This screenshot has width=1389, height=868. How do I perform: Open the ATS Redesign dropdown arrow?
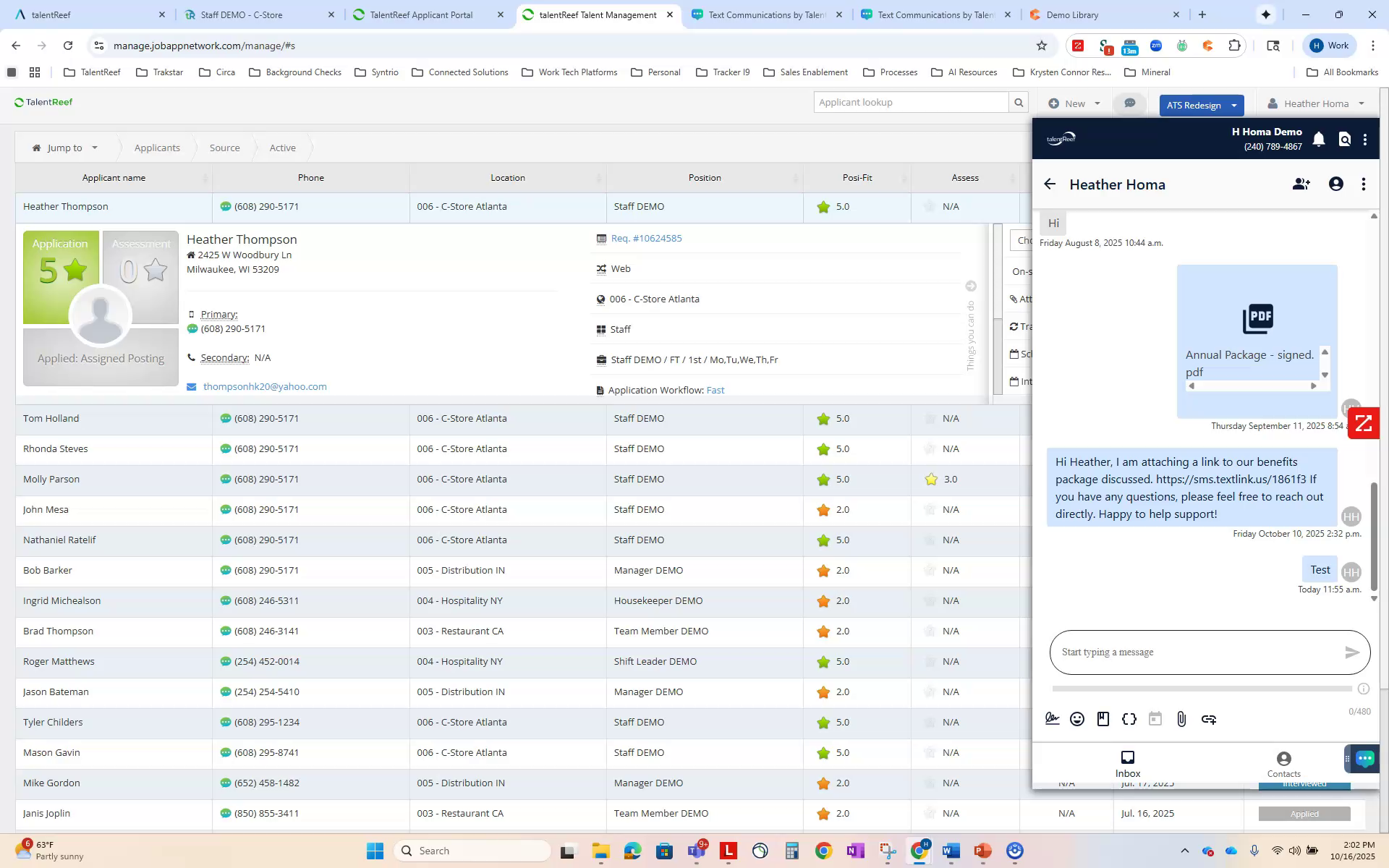point(1233,105)
